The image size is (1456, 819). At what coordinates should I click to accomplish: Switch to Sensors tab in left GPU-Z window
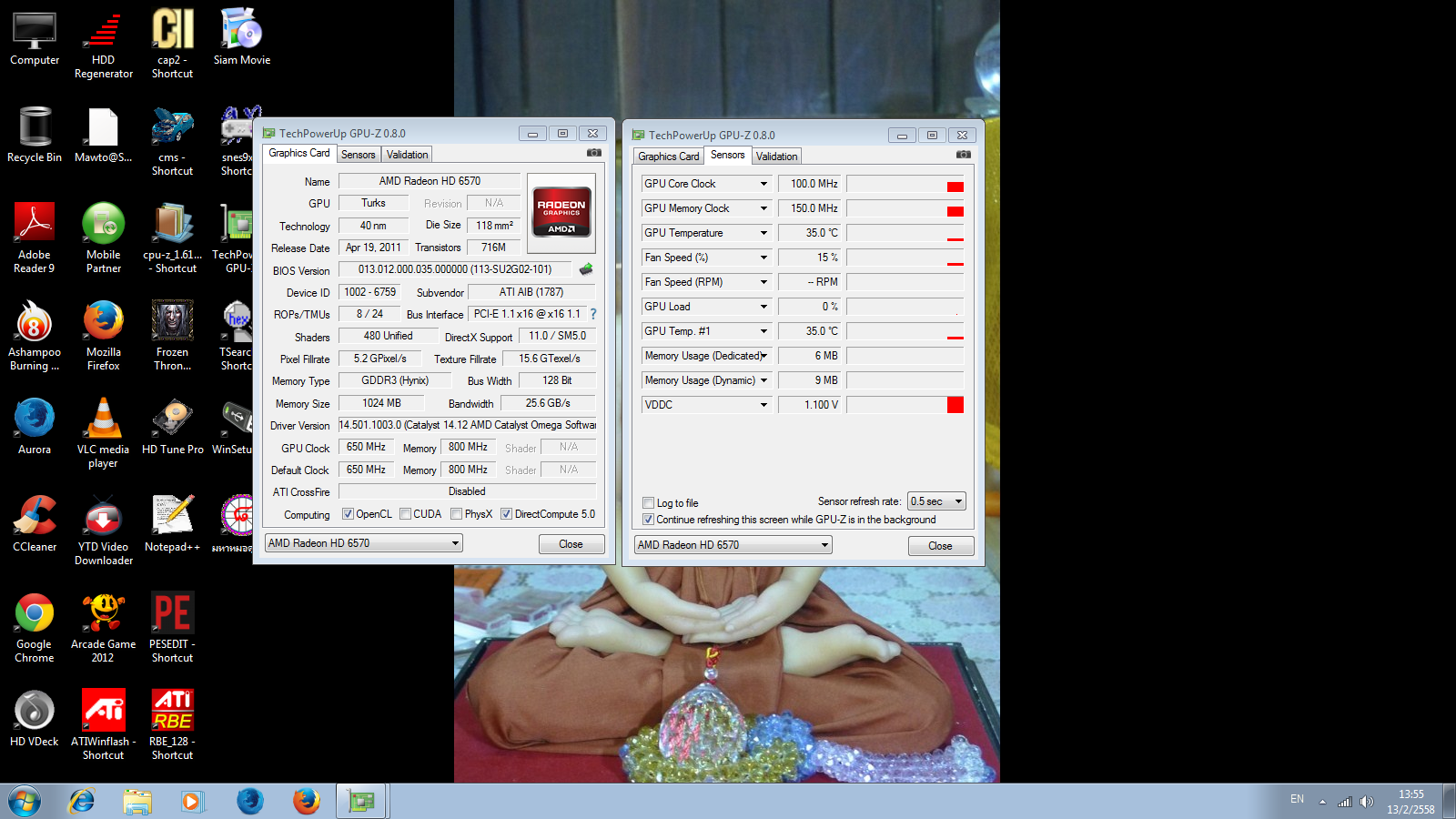click(x=358, y=155)
